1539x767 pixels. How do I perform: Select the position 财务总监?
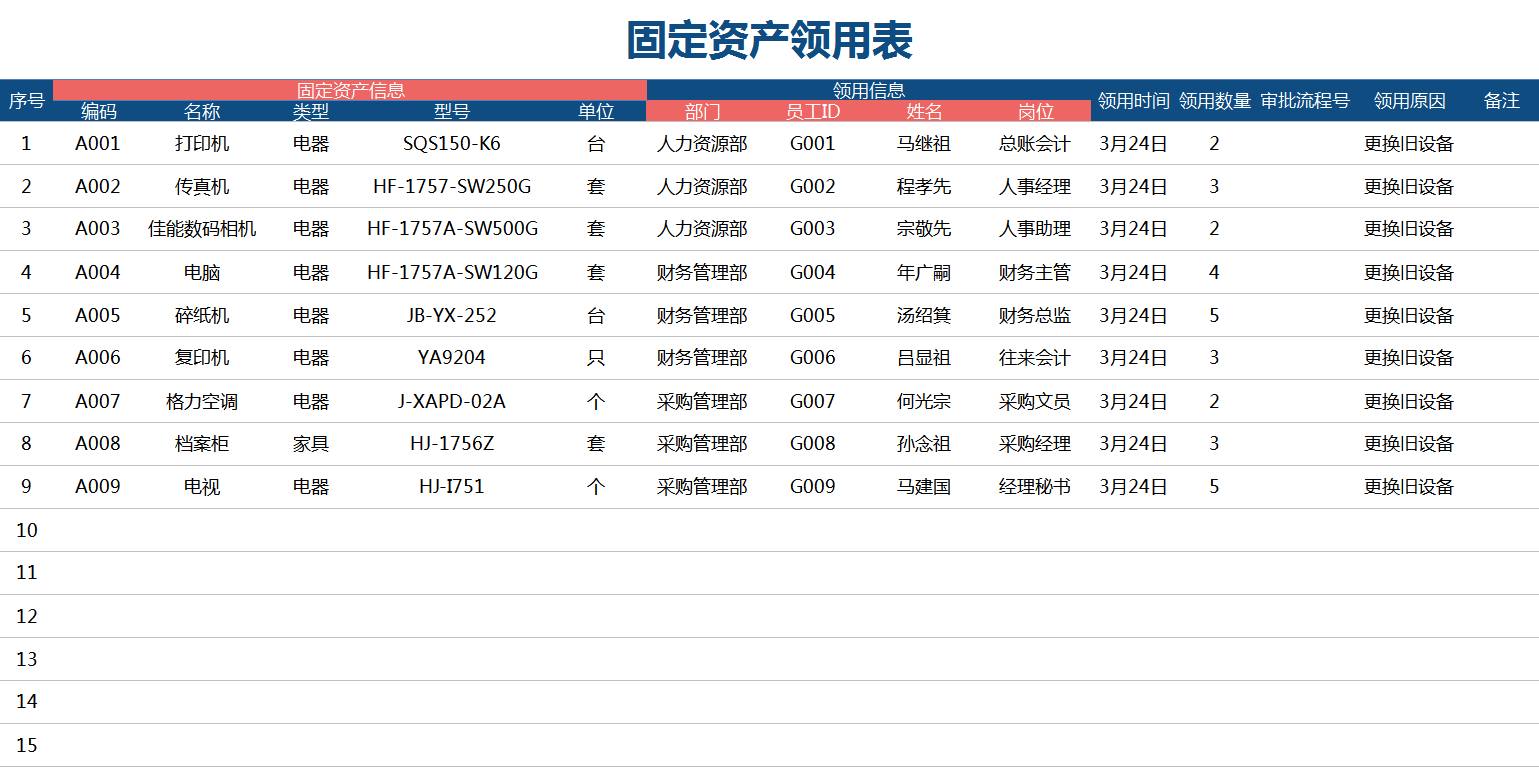(x=1035, y=315)
